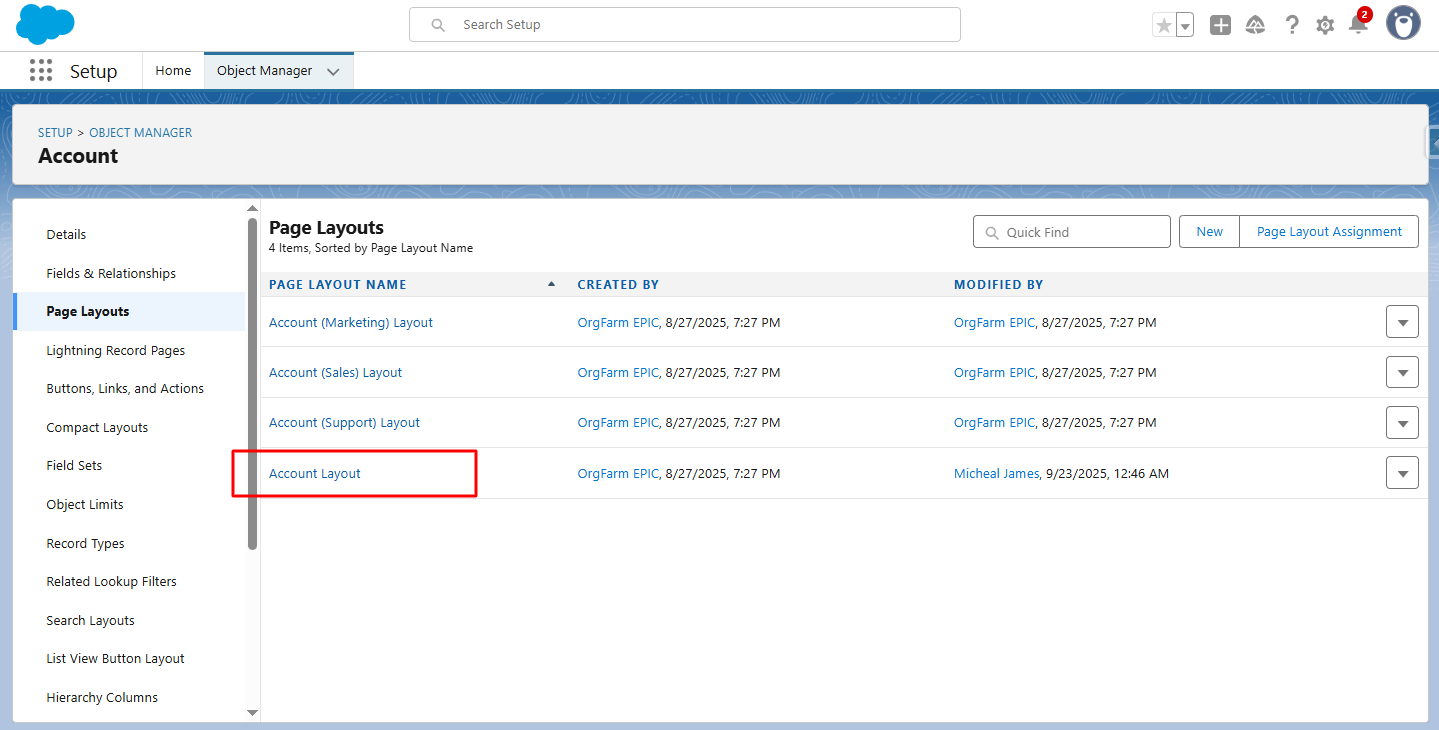Image resolution: width=1439 pixels, height=730 pixels.
Task: Click the New page layout button
Action: pos(1209,232)
